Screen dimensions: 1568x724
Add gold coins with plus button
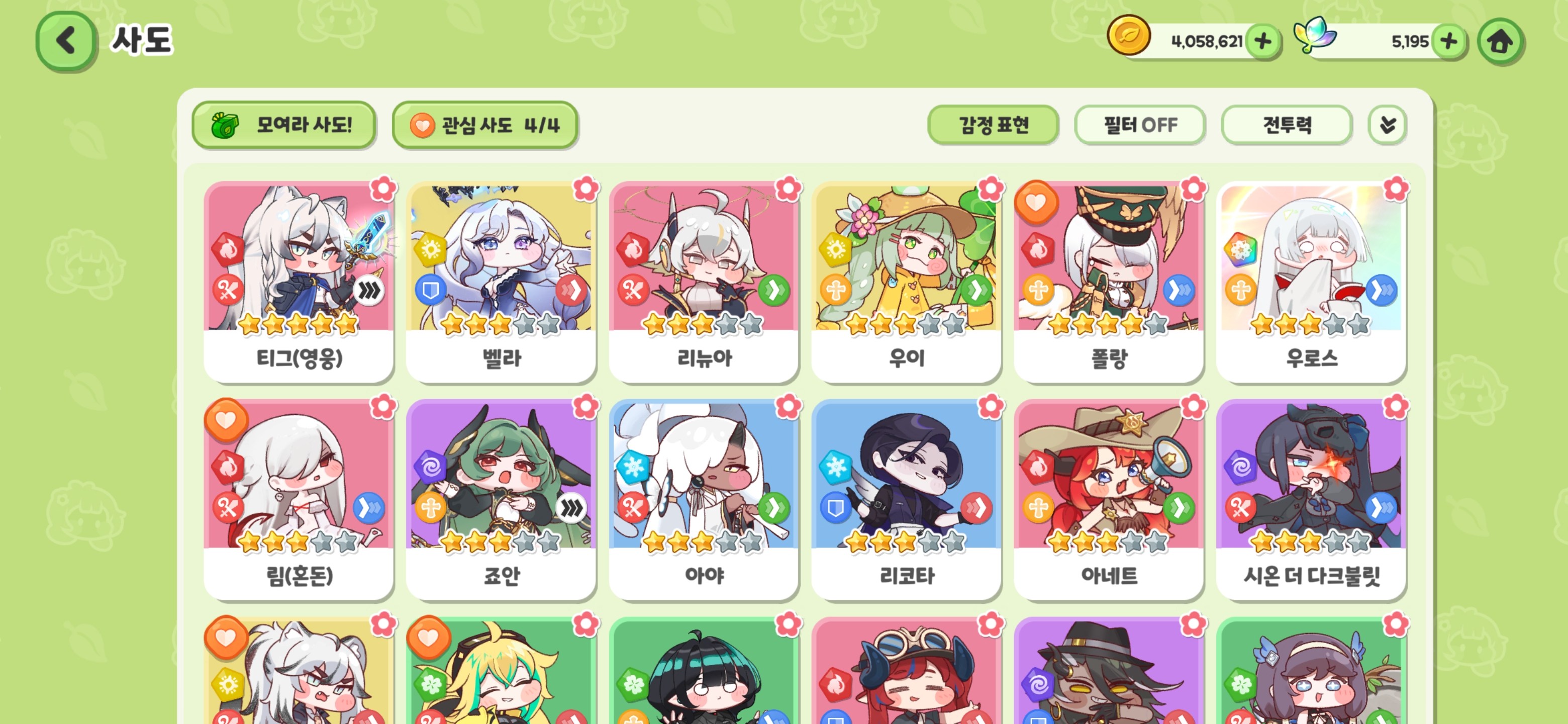point(1263,42)
